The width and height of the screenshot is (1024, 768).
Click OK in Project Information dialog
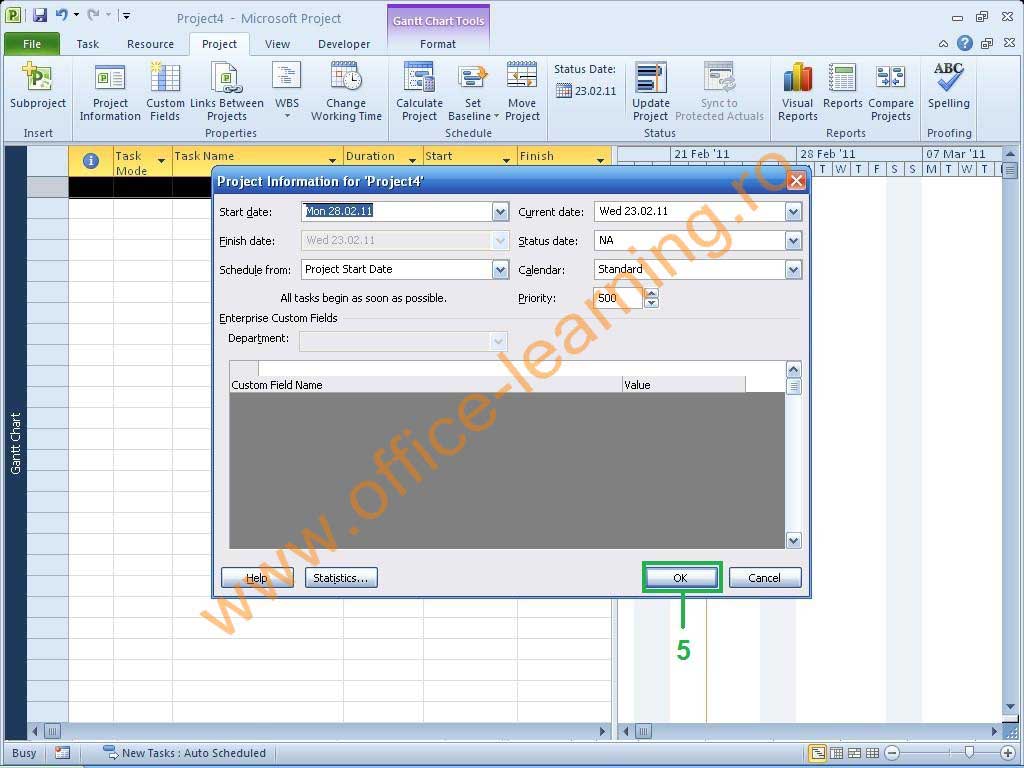coord(681,578)
